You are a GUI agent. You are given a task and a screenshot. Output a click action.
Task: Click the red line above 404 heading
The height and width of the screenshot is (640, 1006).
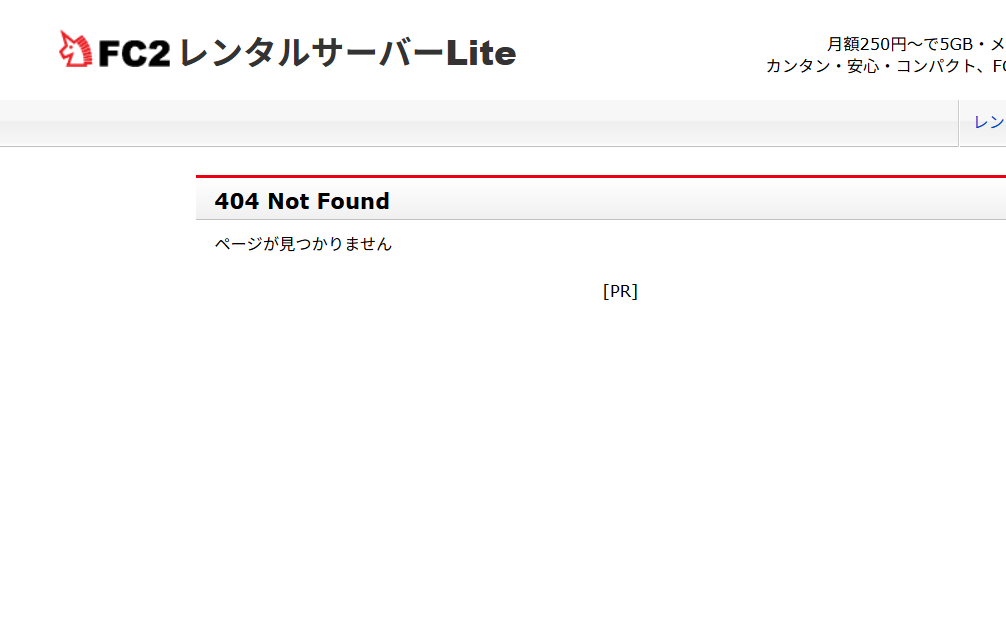pos(600,177)
